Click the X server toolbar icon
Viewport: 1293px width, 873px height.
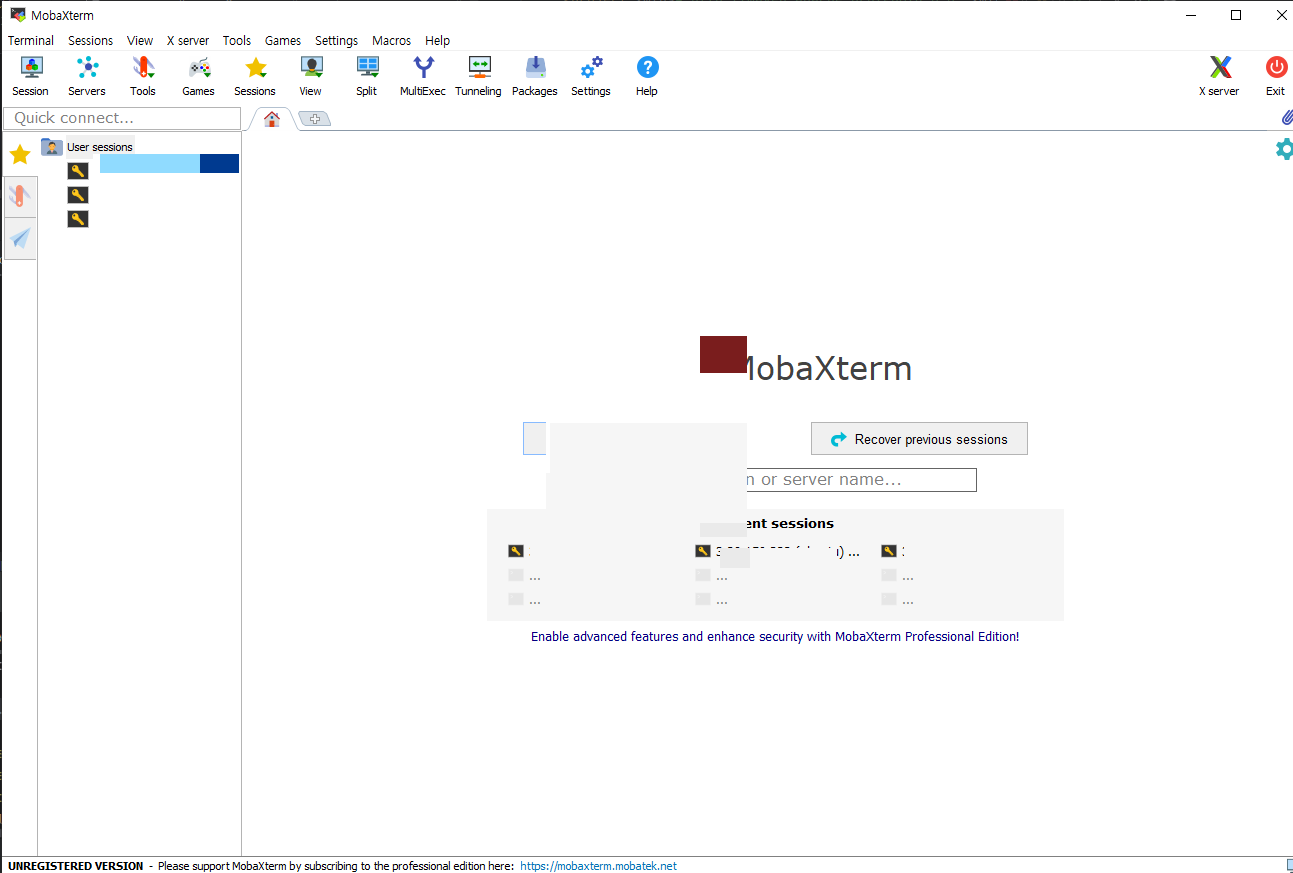(x=1219, y=76)
